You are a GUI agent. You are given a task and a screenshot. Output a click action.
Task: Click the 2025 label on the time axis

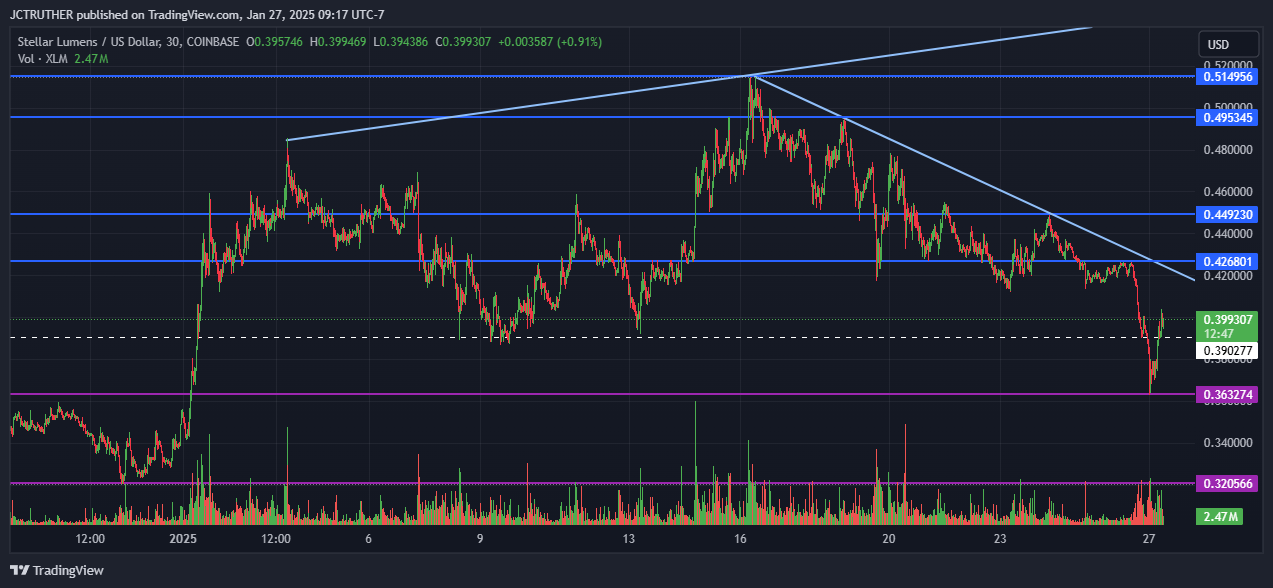184,539
